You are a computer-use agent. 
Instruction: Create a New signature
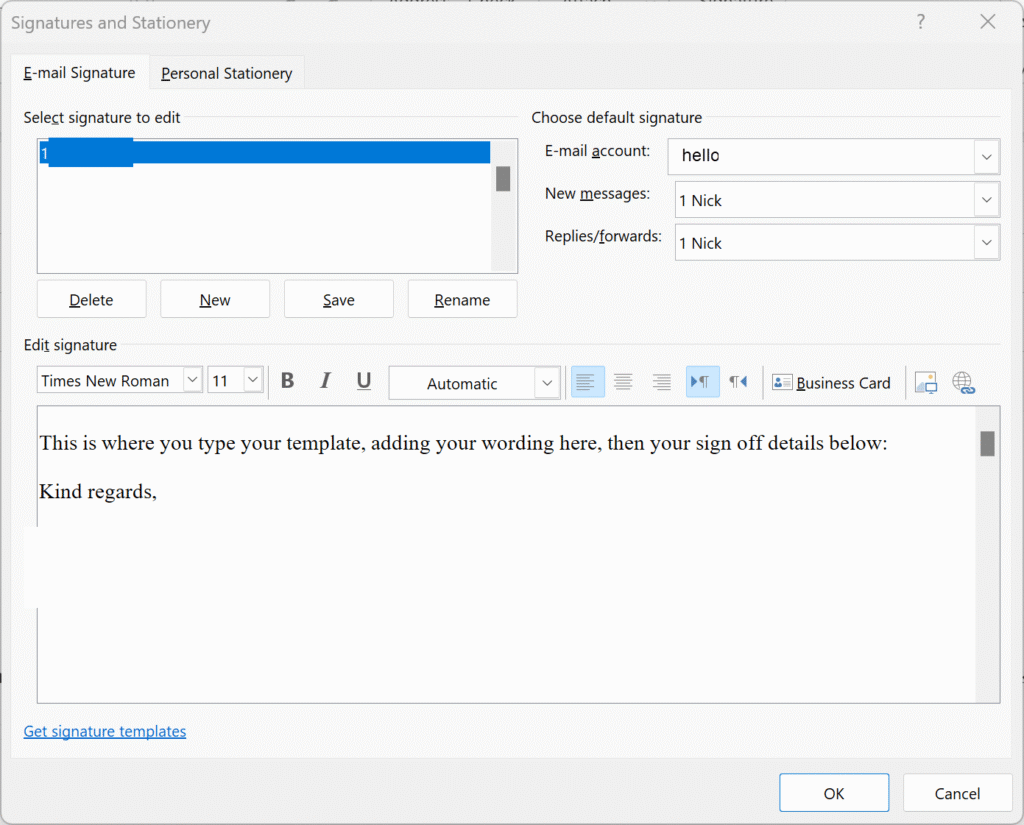(x=214, y=298)
